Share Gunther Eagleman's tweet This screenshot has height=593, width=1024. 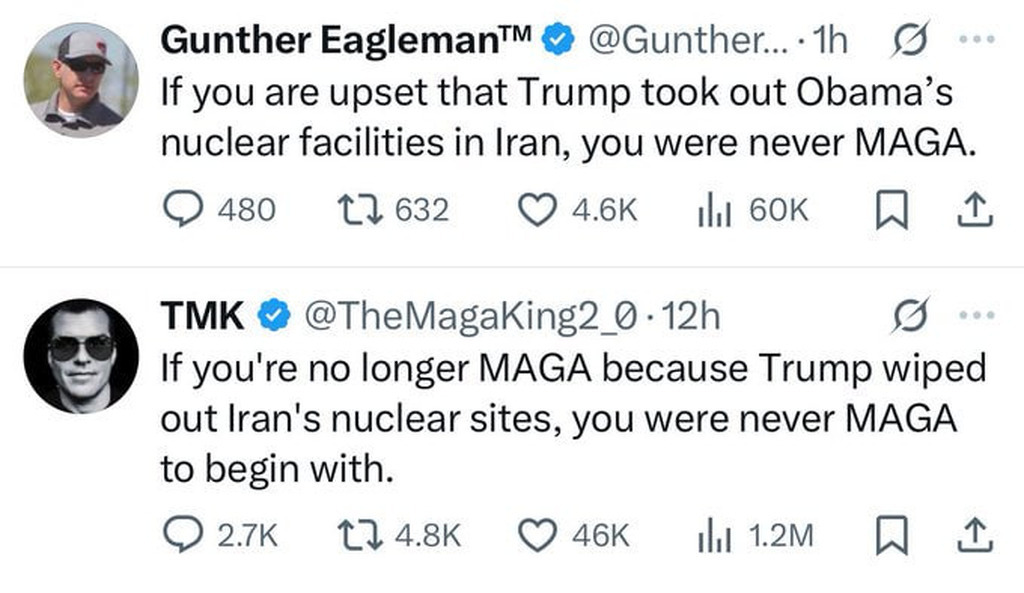[975, 210]
